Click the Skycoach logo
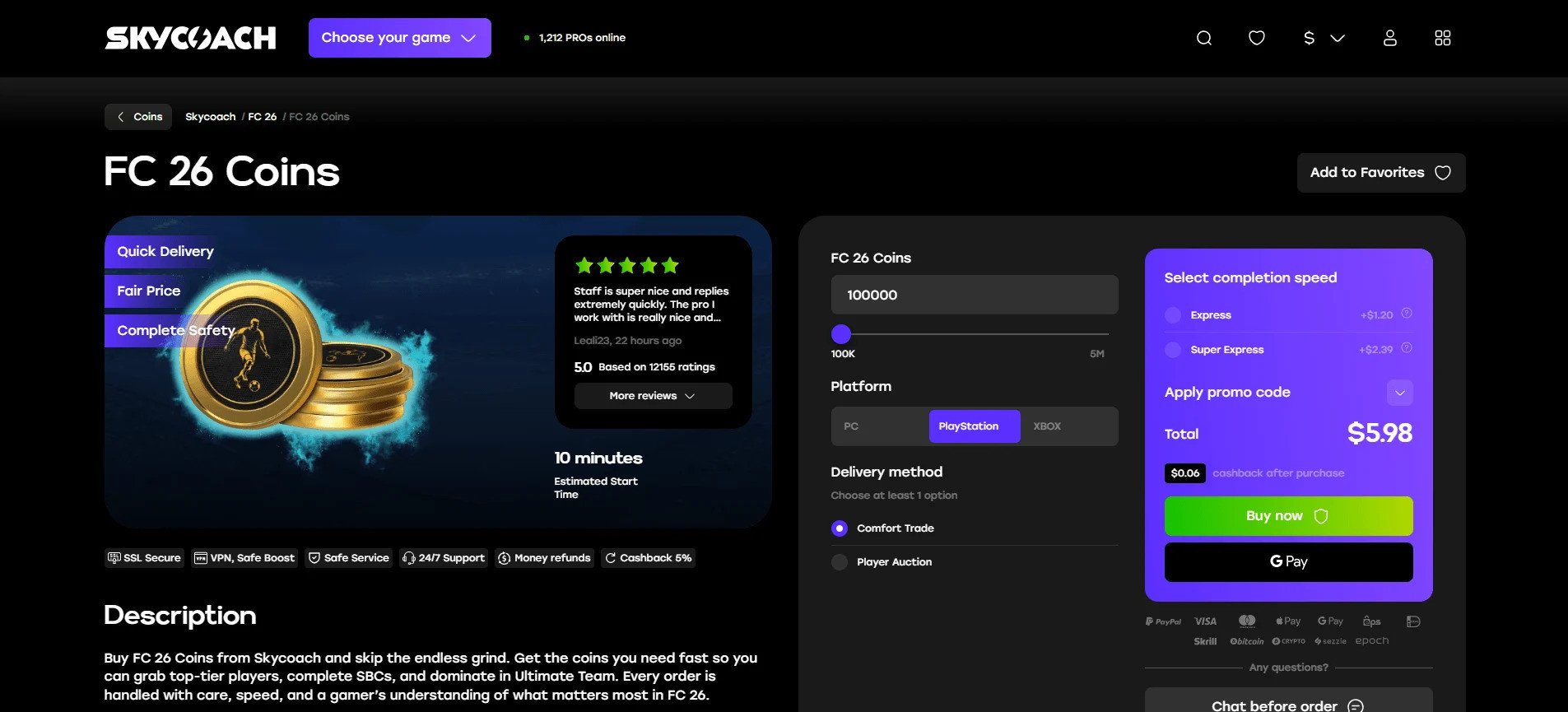 (190, 38)
